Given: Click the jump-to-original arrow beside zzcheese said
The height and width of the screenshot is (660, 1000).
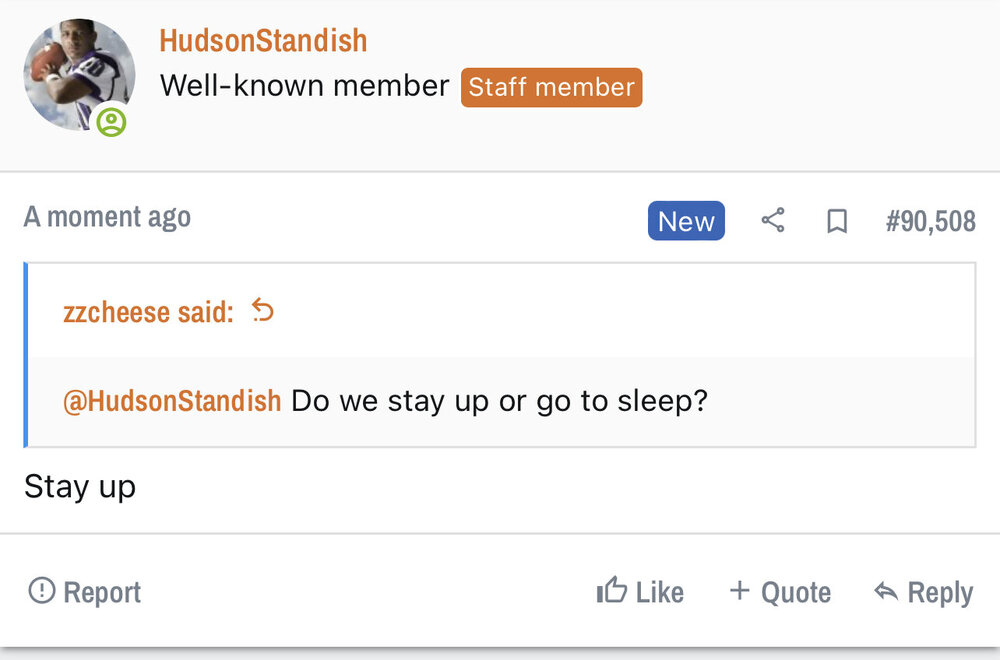Looking at the screenshot, I should (x=262, y=311).
